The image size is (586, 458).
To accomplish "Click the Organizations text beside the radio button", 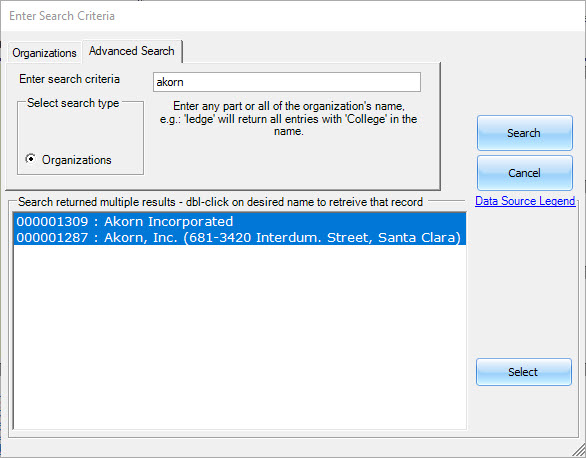I will (x=77, y=160).
